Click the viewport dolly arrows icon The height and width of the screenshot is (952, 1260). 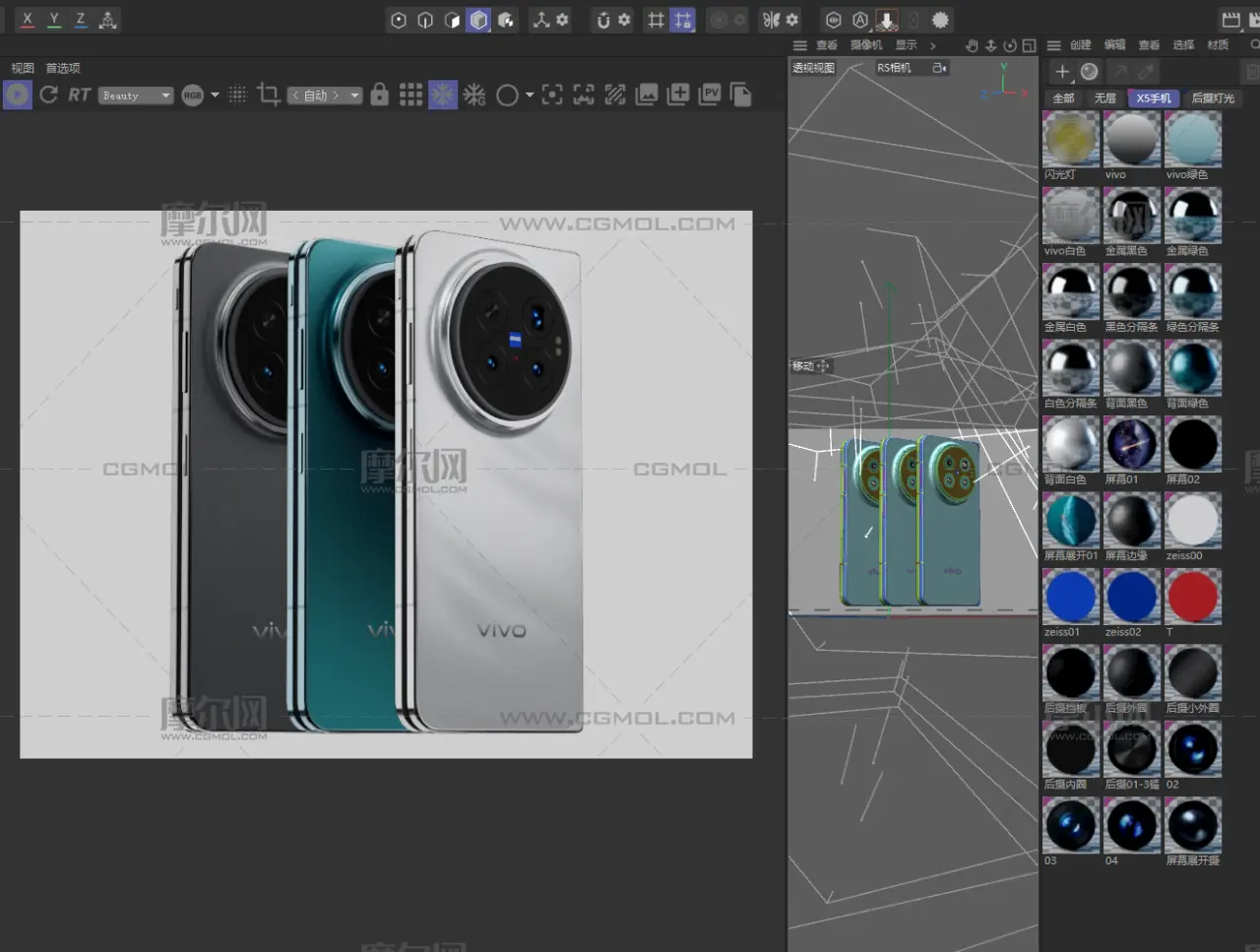click(x=991, y=45)
